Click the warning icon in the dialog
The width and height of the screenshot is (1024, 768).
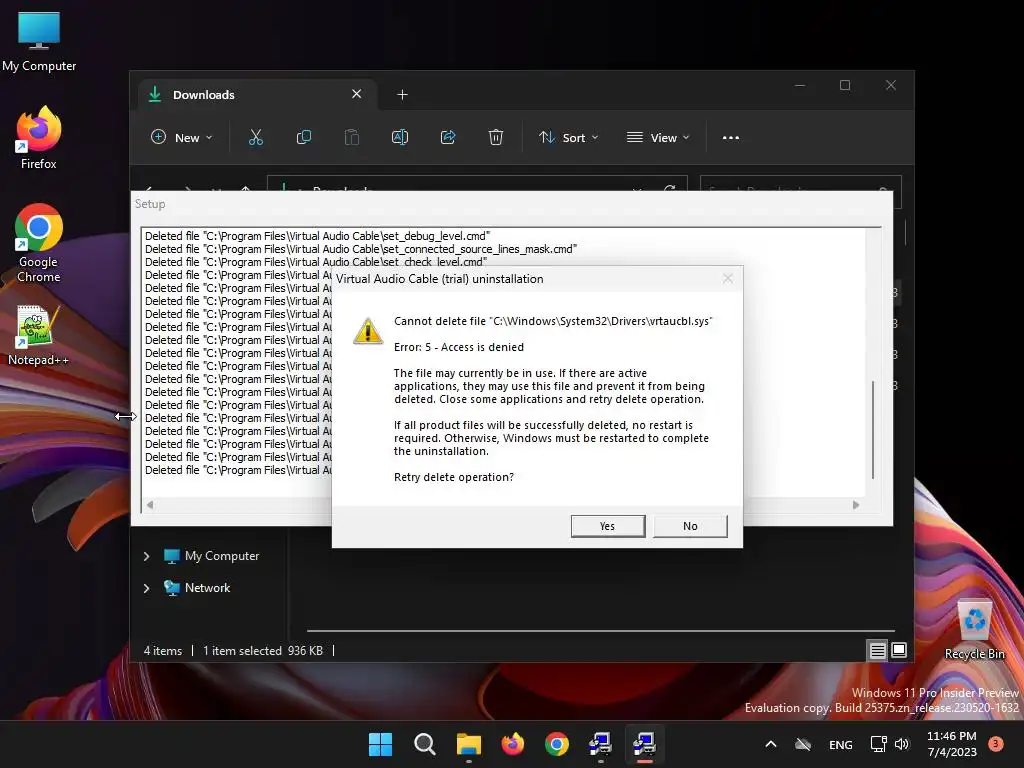[x=368, y=331]
